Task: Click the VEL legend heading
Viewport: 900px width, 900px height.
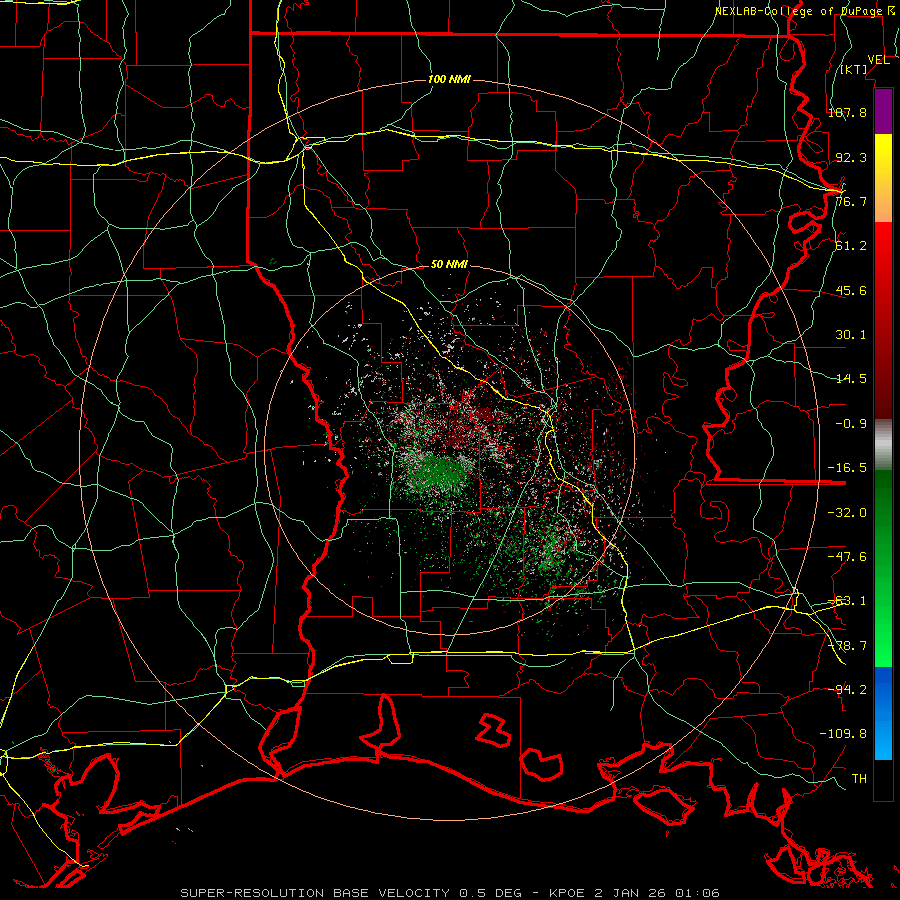Action: click(x=878, y=60)
